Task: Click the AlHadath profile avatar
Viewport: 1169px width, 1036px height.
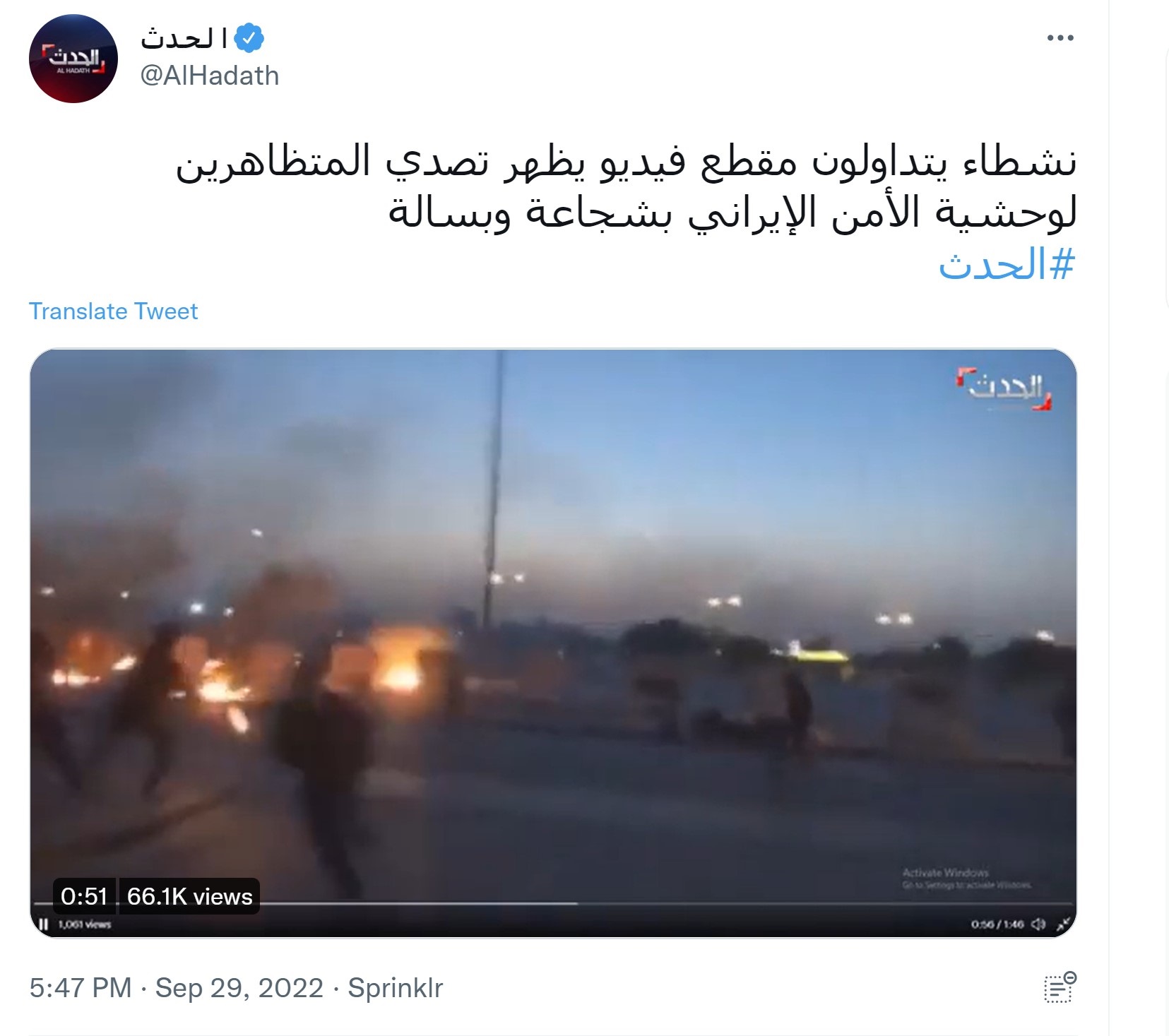Action: point(73,59)
